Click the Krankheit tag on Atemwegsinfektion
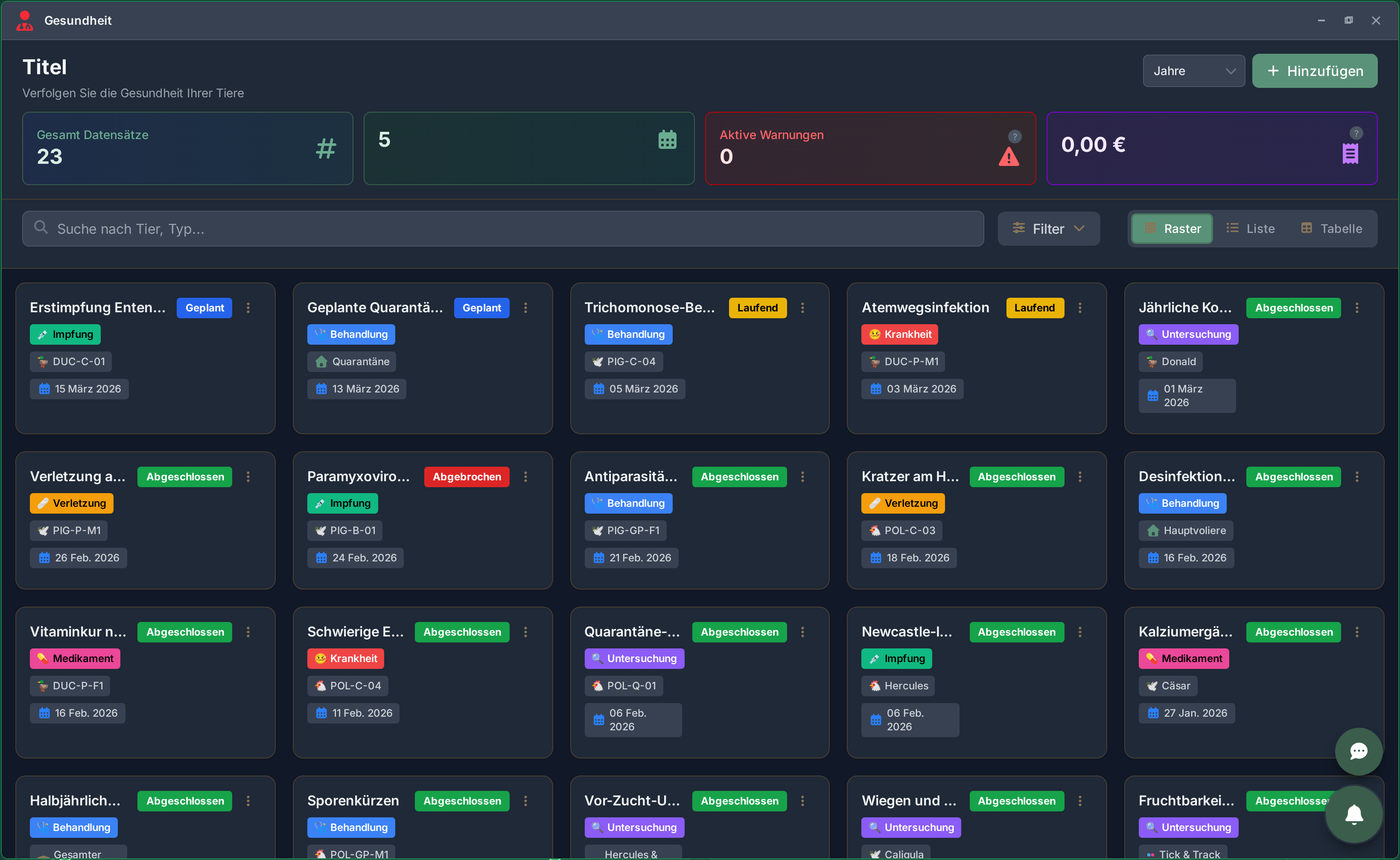The image size is (1400, 860). [x=899, y=334]
